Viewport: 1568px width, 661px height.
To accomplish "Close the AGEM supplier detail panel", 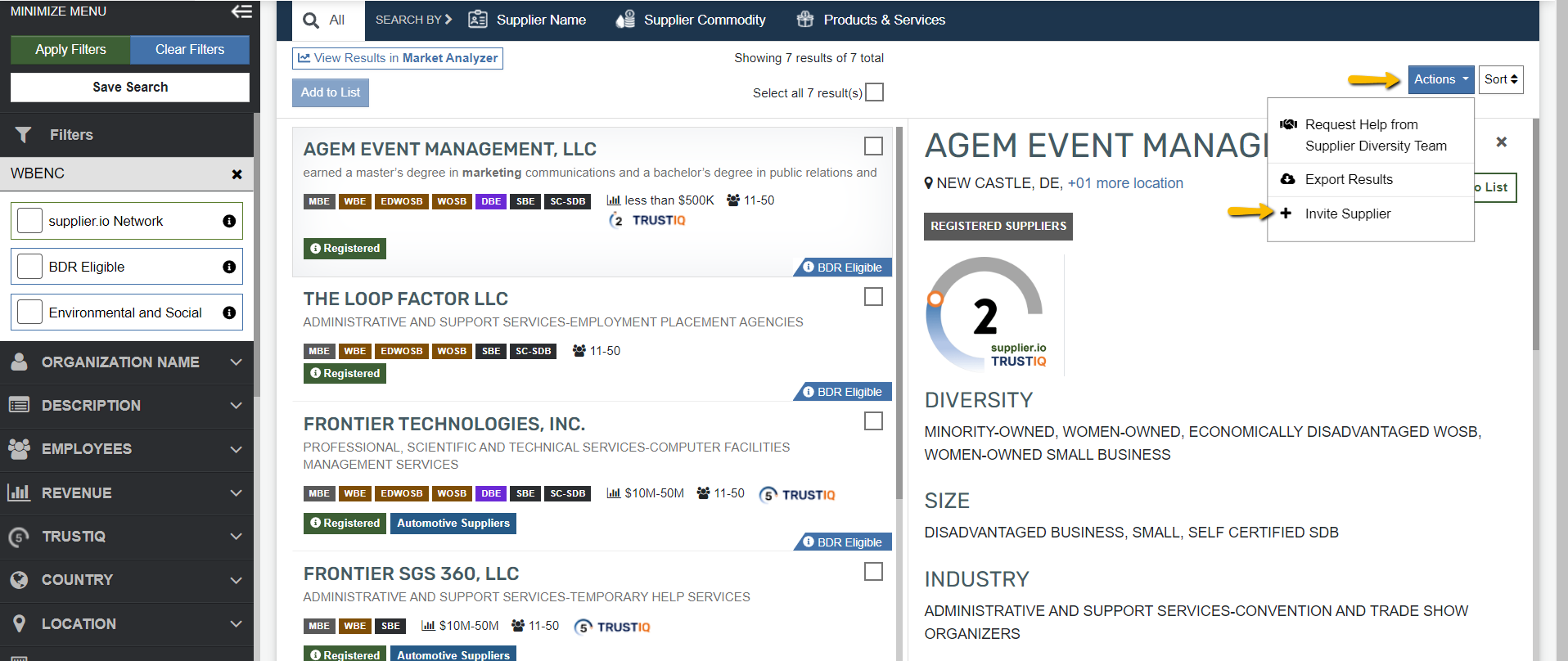I will (x=1501, y=142).
